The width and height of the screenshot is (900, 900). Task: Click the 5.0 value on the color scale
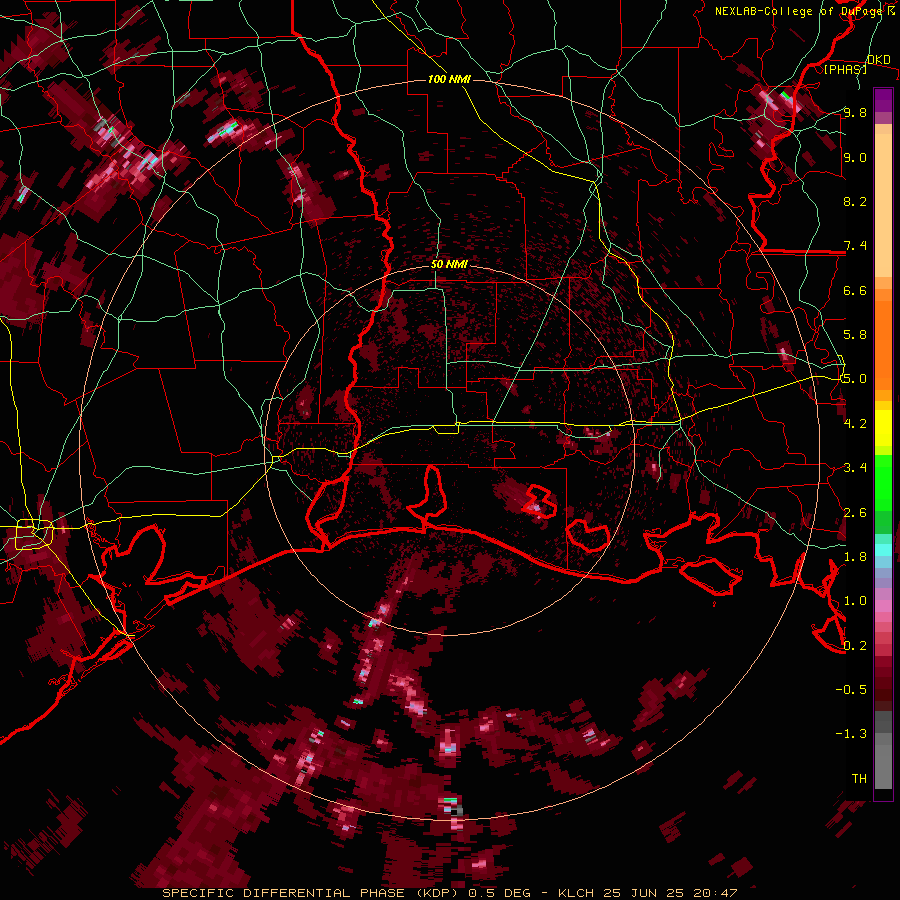point(855,379)
